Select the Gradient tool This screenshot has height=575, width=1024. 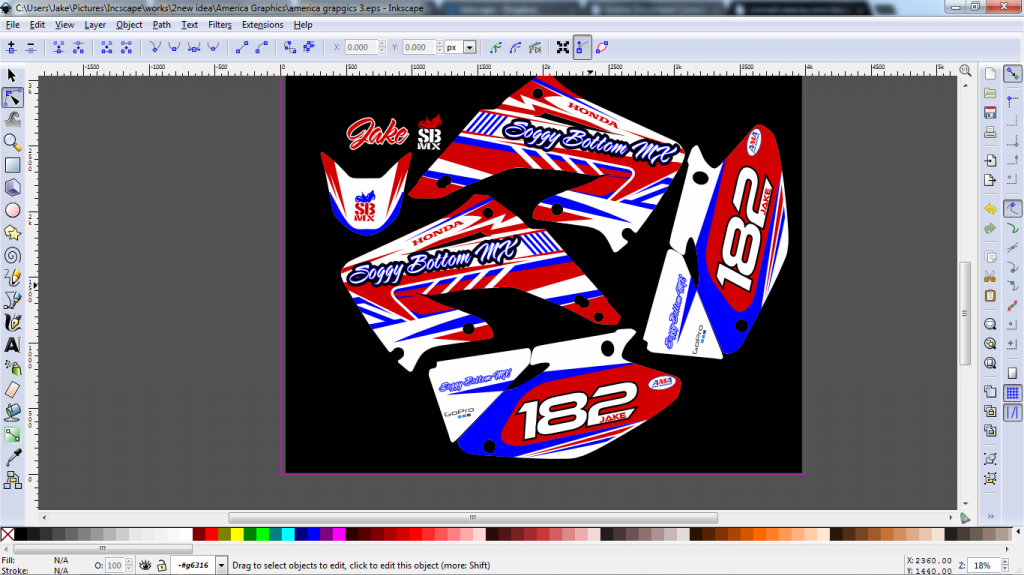coord(12,435)
